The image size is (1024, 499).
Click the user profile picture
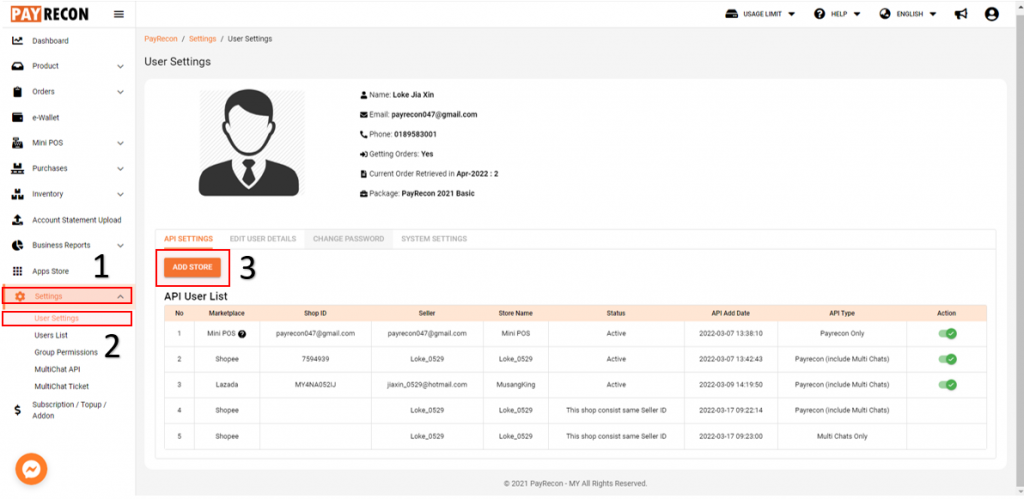coord(251,142)
